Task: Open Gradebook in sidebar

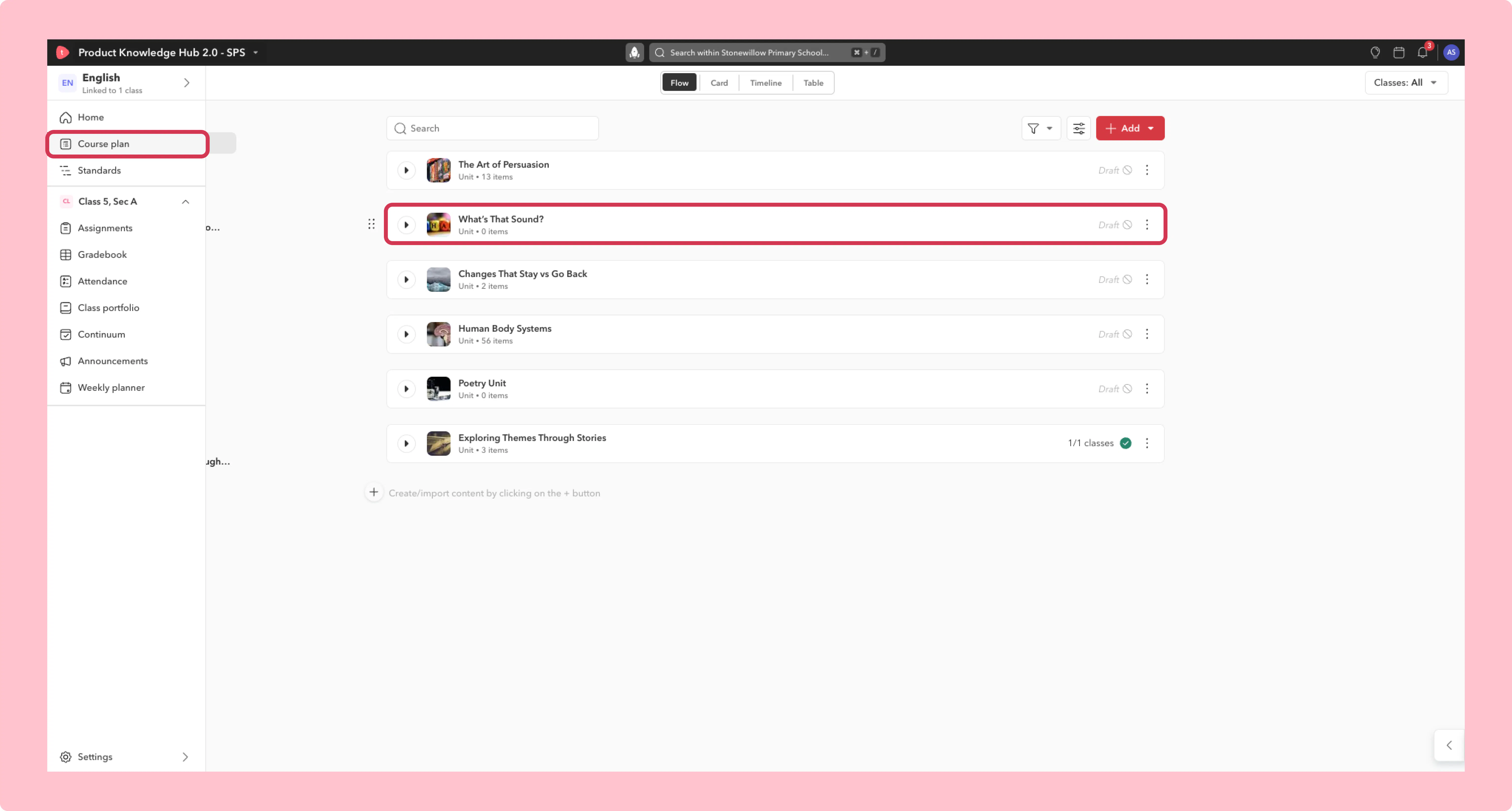Action: [127, 254]
